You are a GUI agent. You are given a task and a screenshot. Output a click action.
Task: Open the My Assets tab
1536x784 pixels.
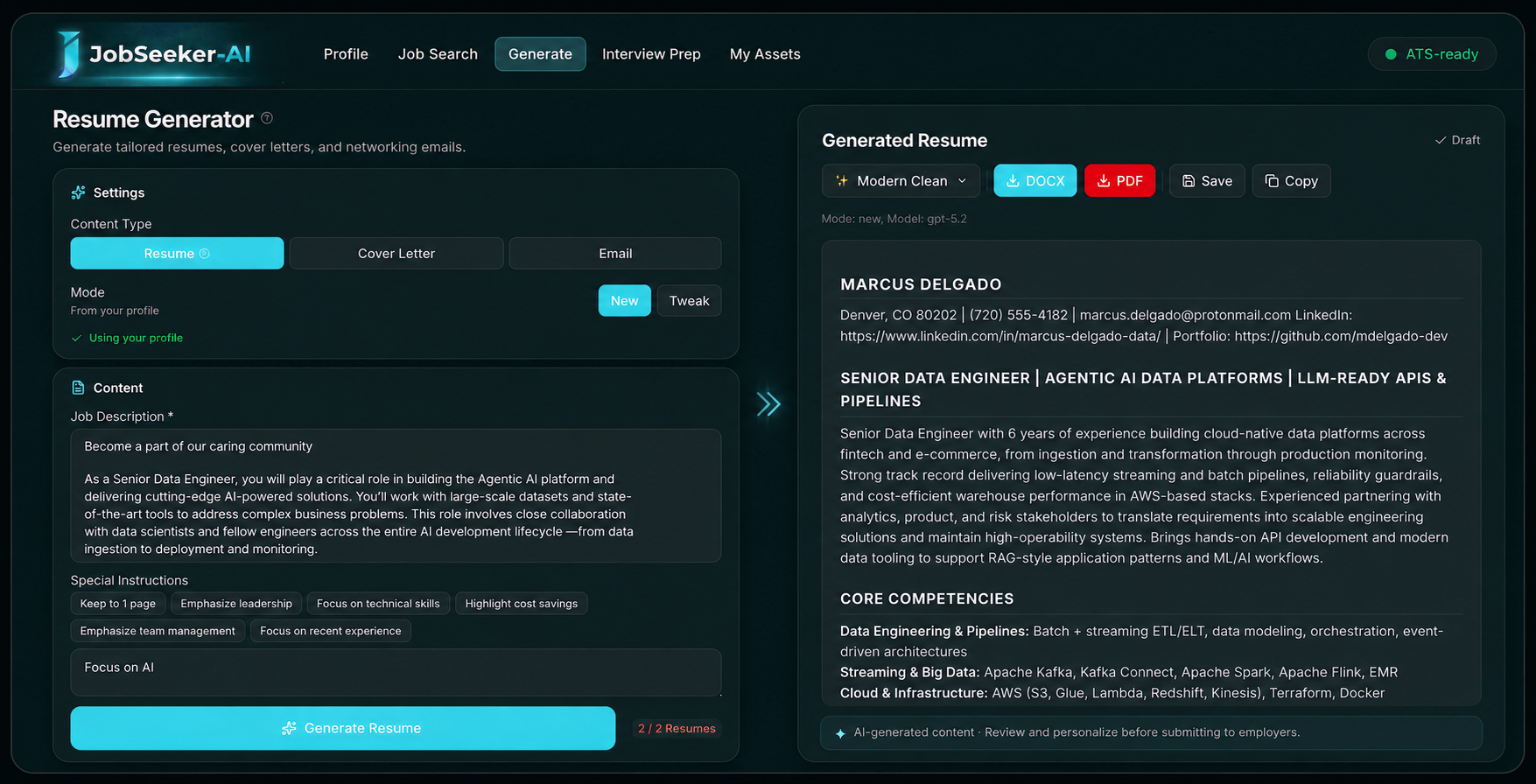tap(765, 54)
